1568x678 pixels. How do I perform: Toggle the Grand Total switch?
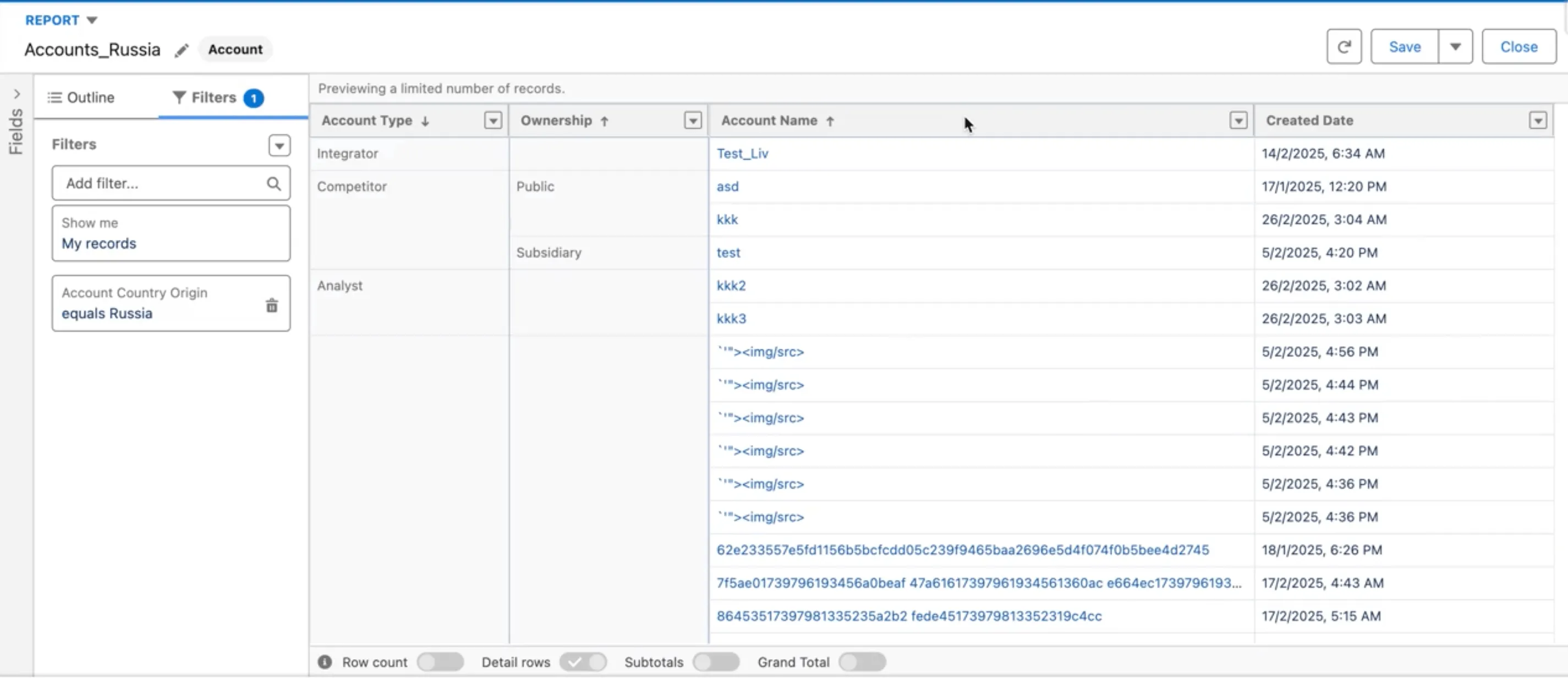pyautogui.click(x=862, y=662)
